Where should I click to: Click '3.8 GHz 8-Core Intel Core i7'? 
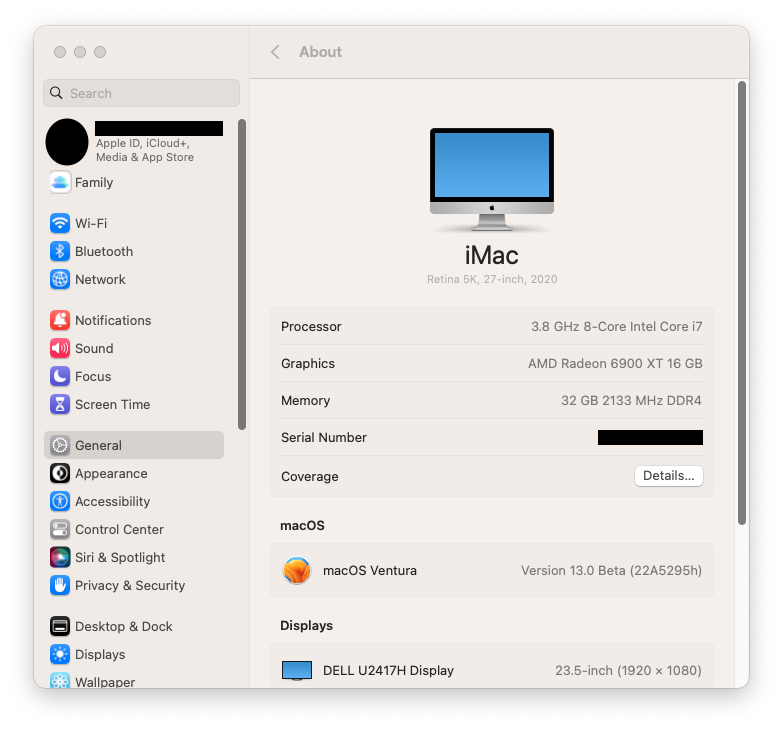coord(616,327)
